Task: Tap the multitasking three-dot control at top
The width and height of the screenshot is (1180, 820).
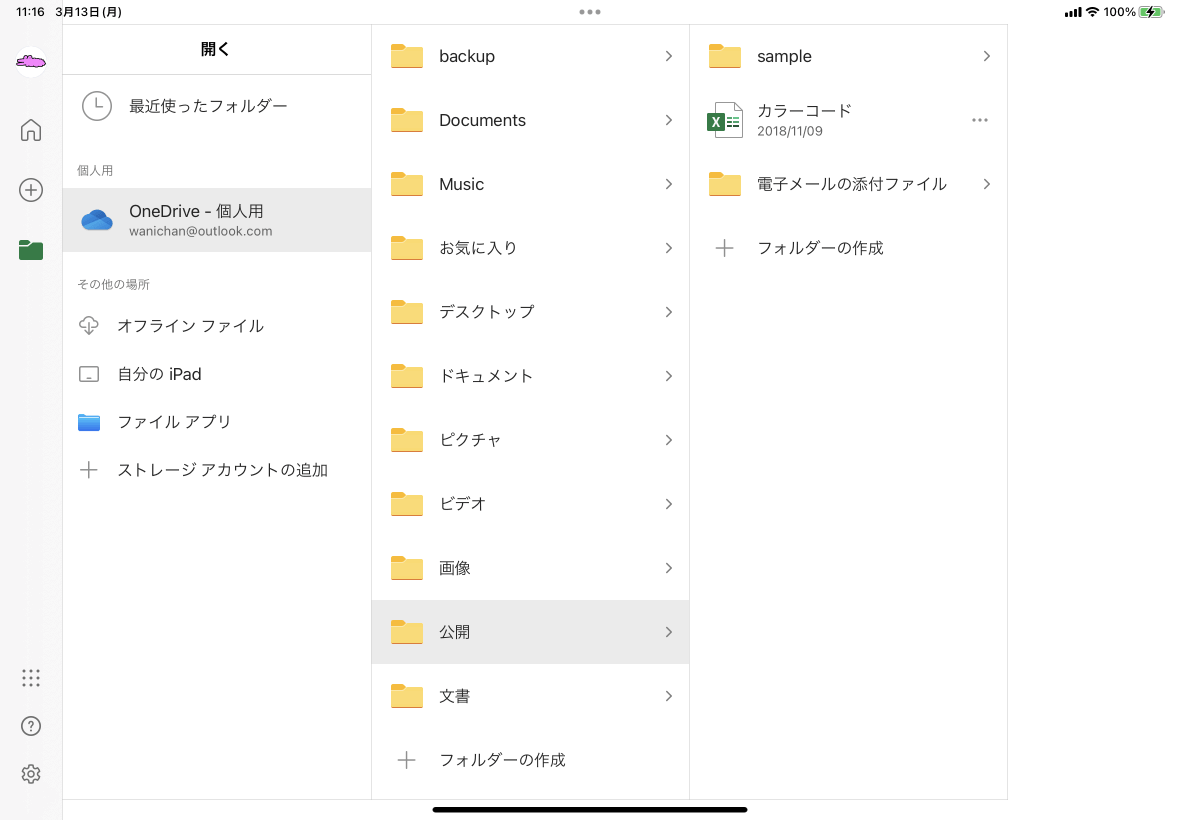Action: coord(590,12)
